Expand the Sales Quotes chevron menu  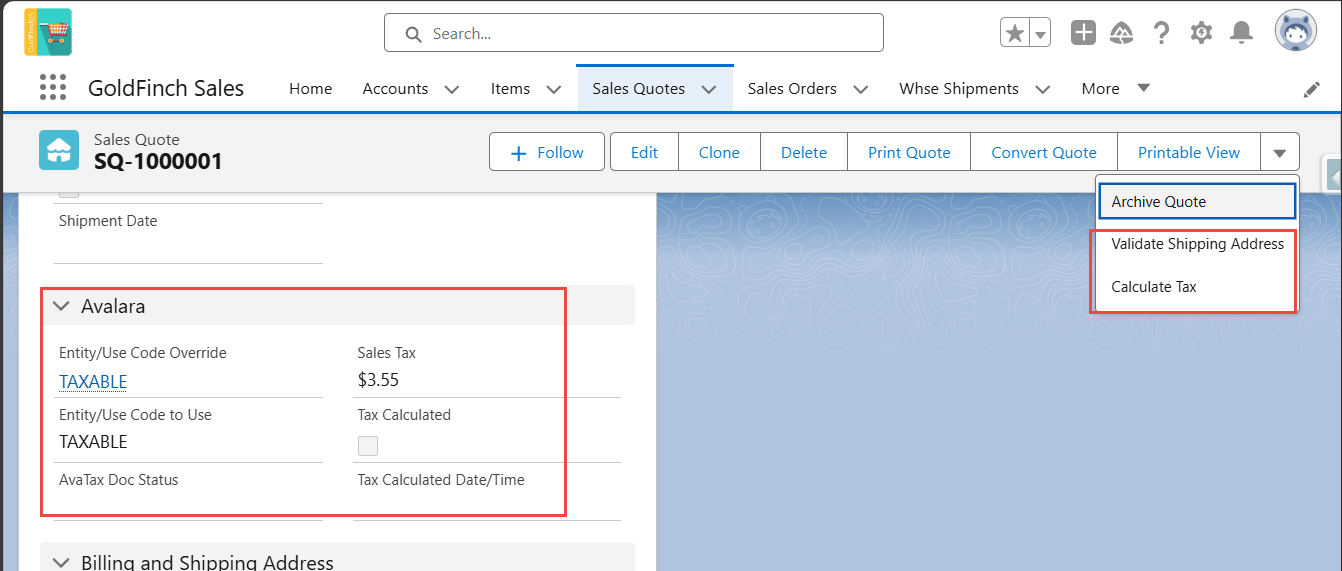709,89
